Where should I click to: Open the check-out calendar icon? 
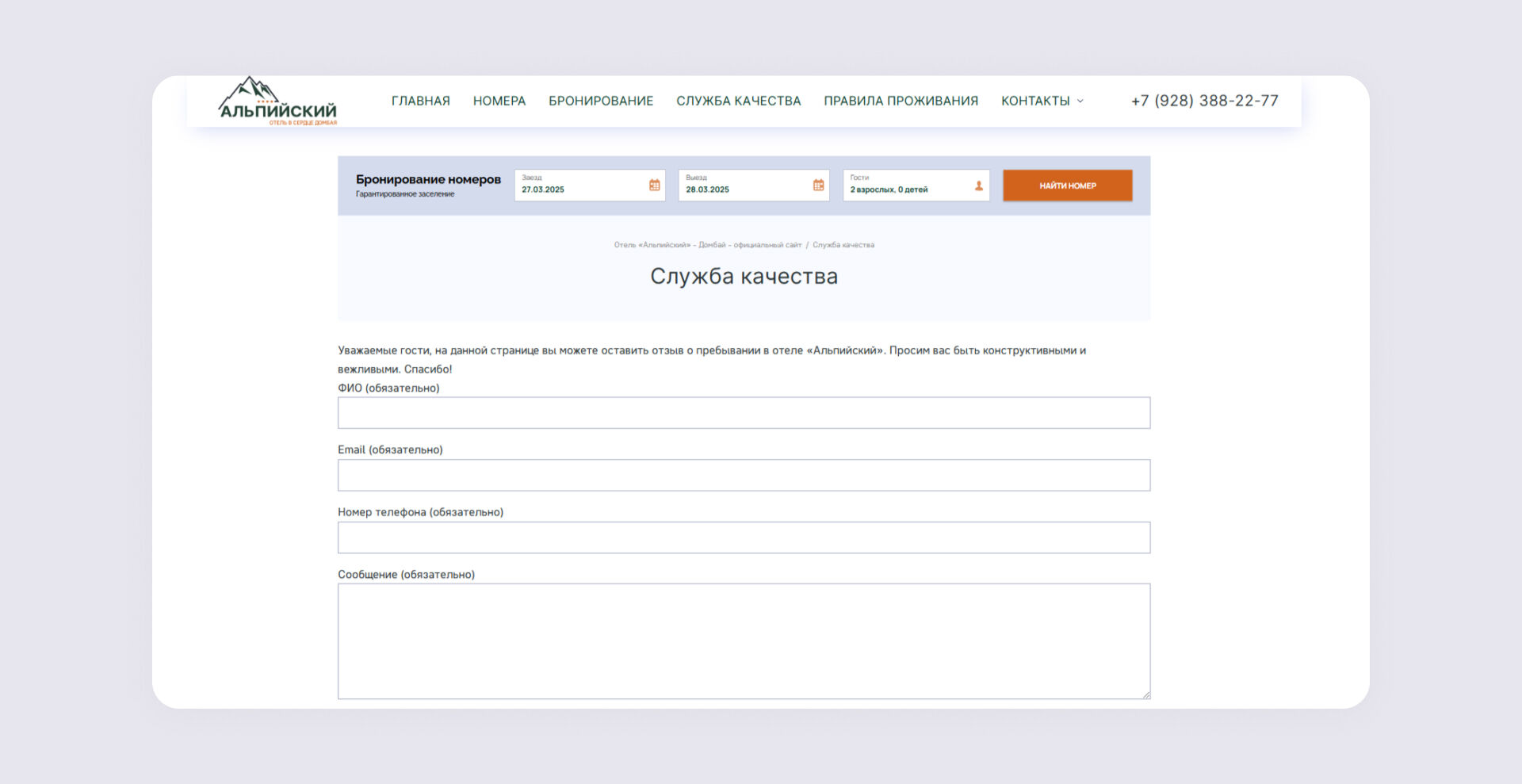(818, 185)
